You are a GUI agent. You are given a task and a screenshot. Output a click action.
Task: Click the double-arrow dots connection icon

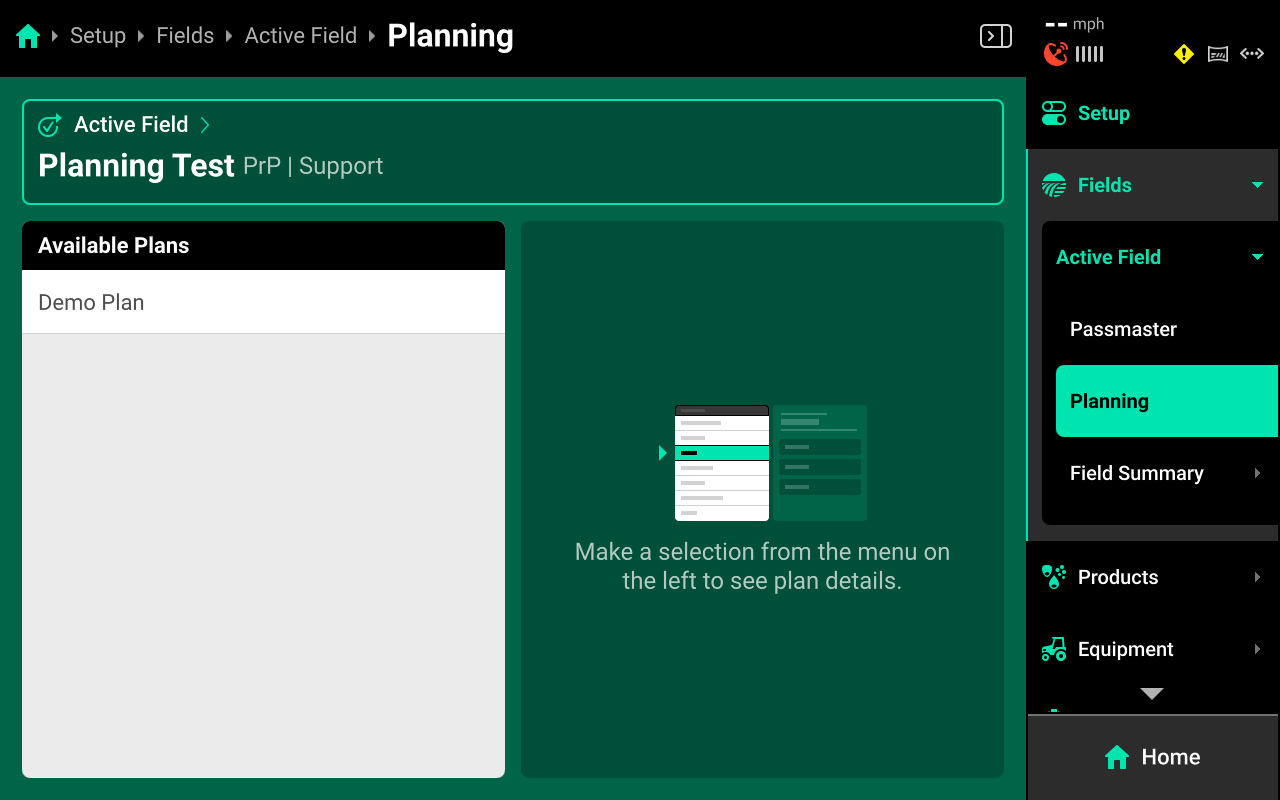pyautogui.click(x=1252, y=54)
